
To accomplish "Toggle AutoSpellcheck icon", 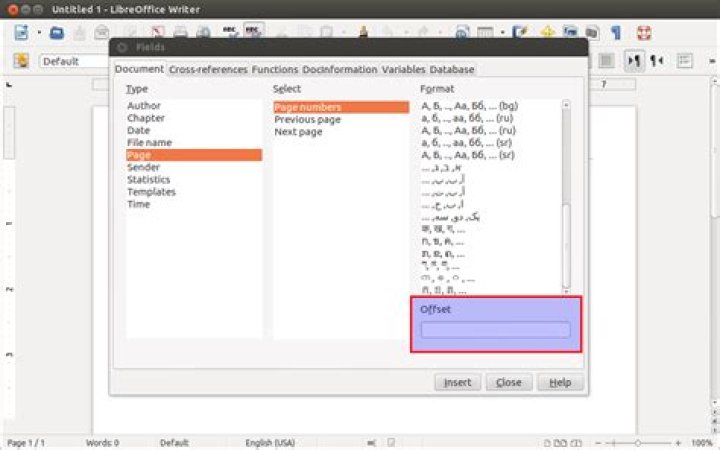I will [x=253, y=31].
